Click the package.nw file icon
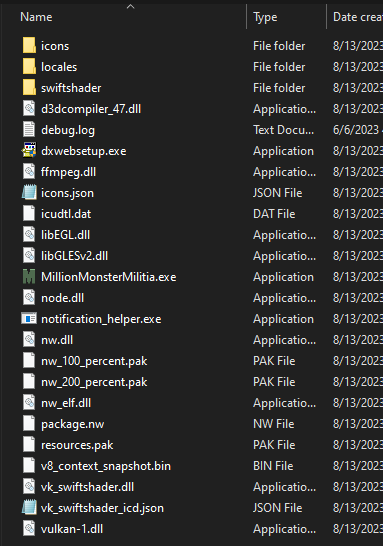 click(29, 423)
